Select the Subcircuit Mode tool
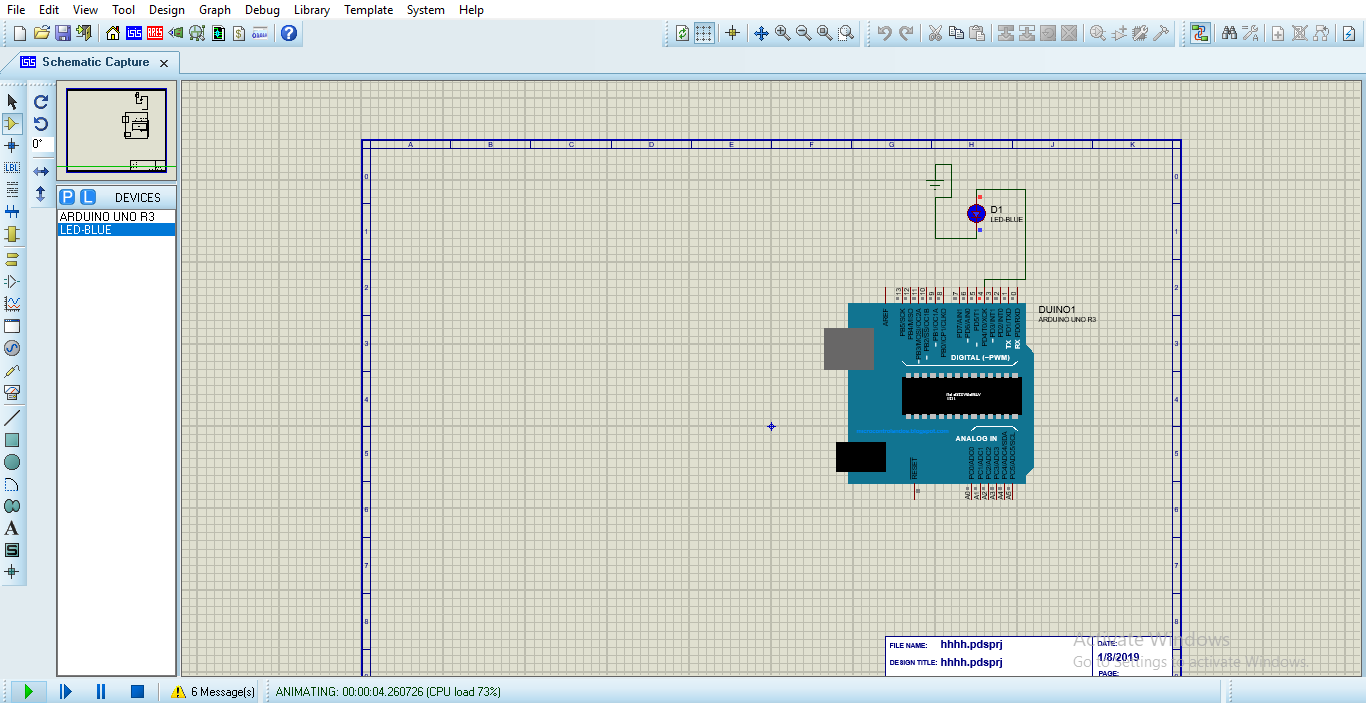This screenshot has width=1366, height=703. pos(12,234)
